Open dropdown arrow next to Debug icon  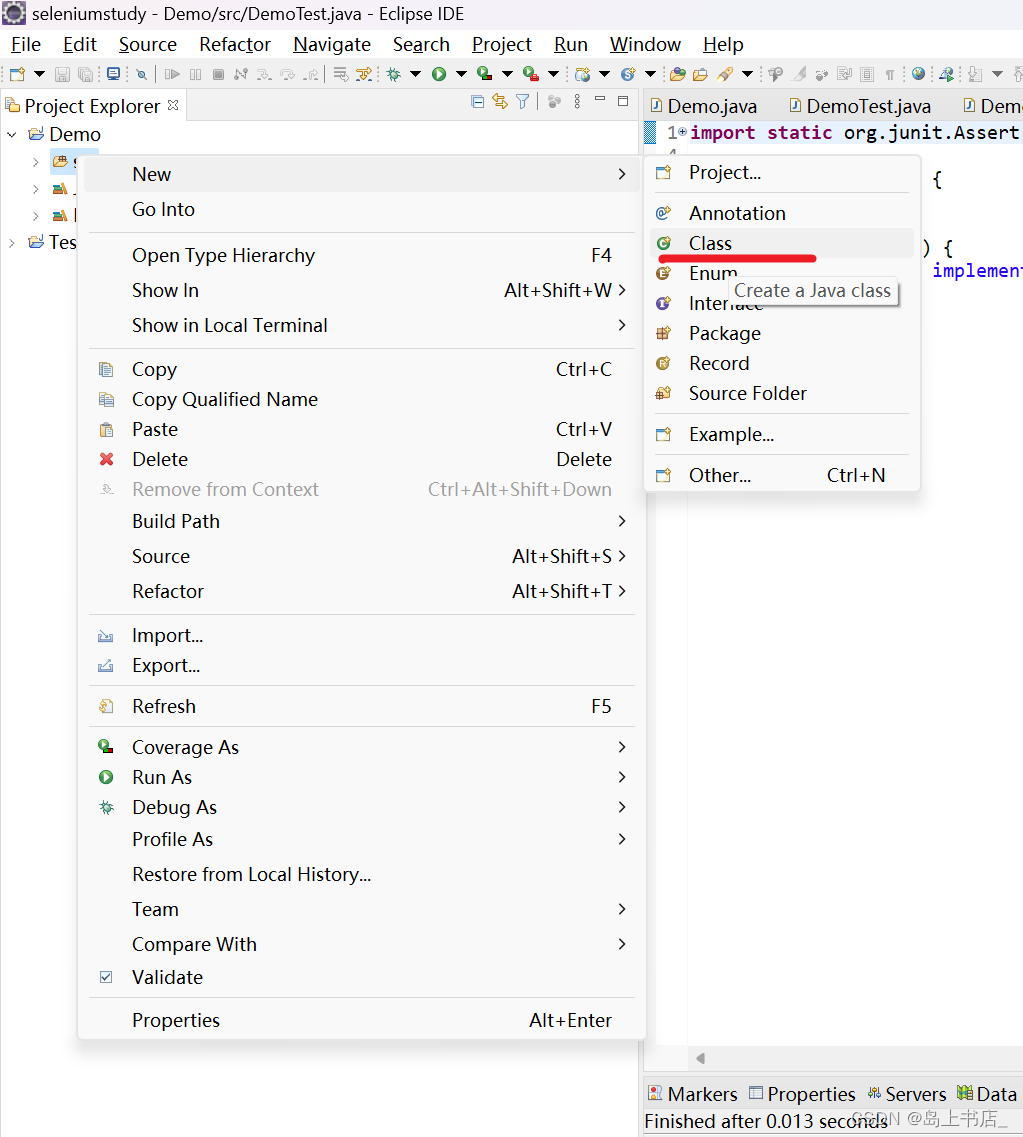pyautogui.click(x=415, y=74)
